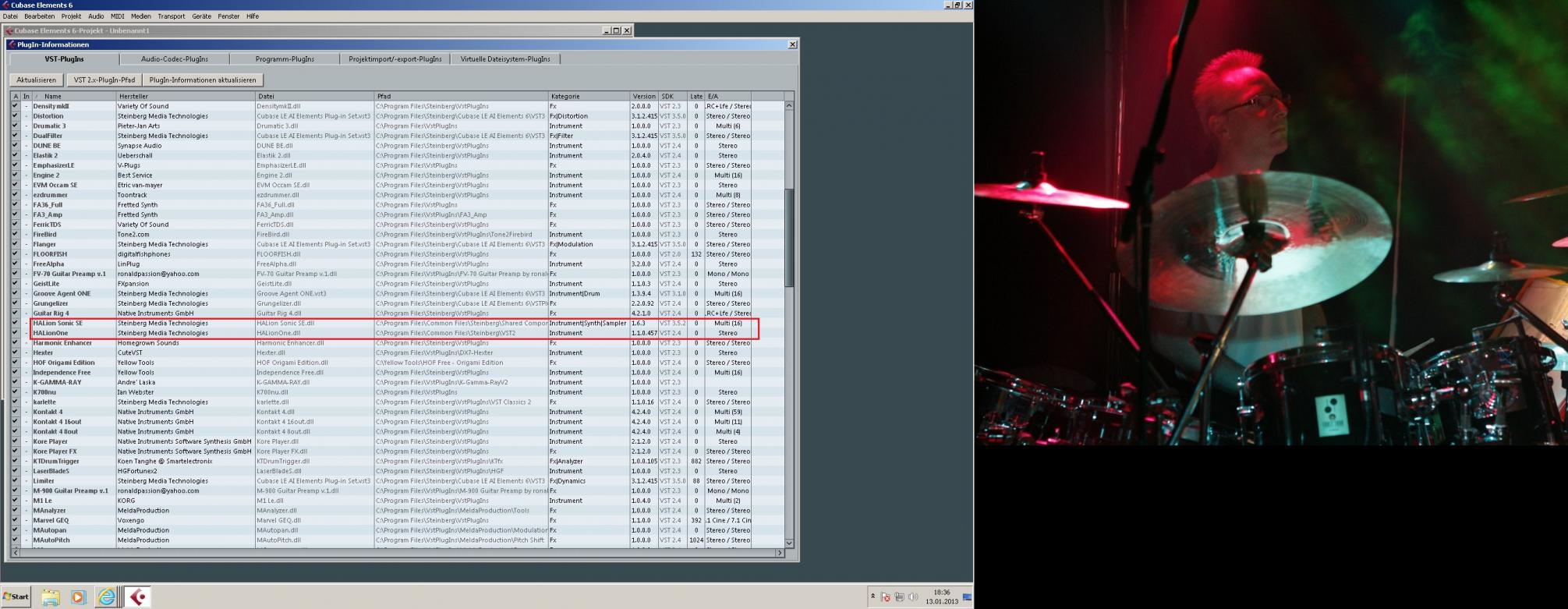1568x609 pixels.
Task: Open the Projektimport/-export-PlugIns tab
Action: point(395,59)
